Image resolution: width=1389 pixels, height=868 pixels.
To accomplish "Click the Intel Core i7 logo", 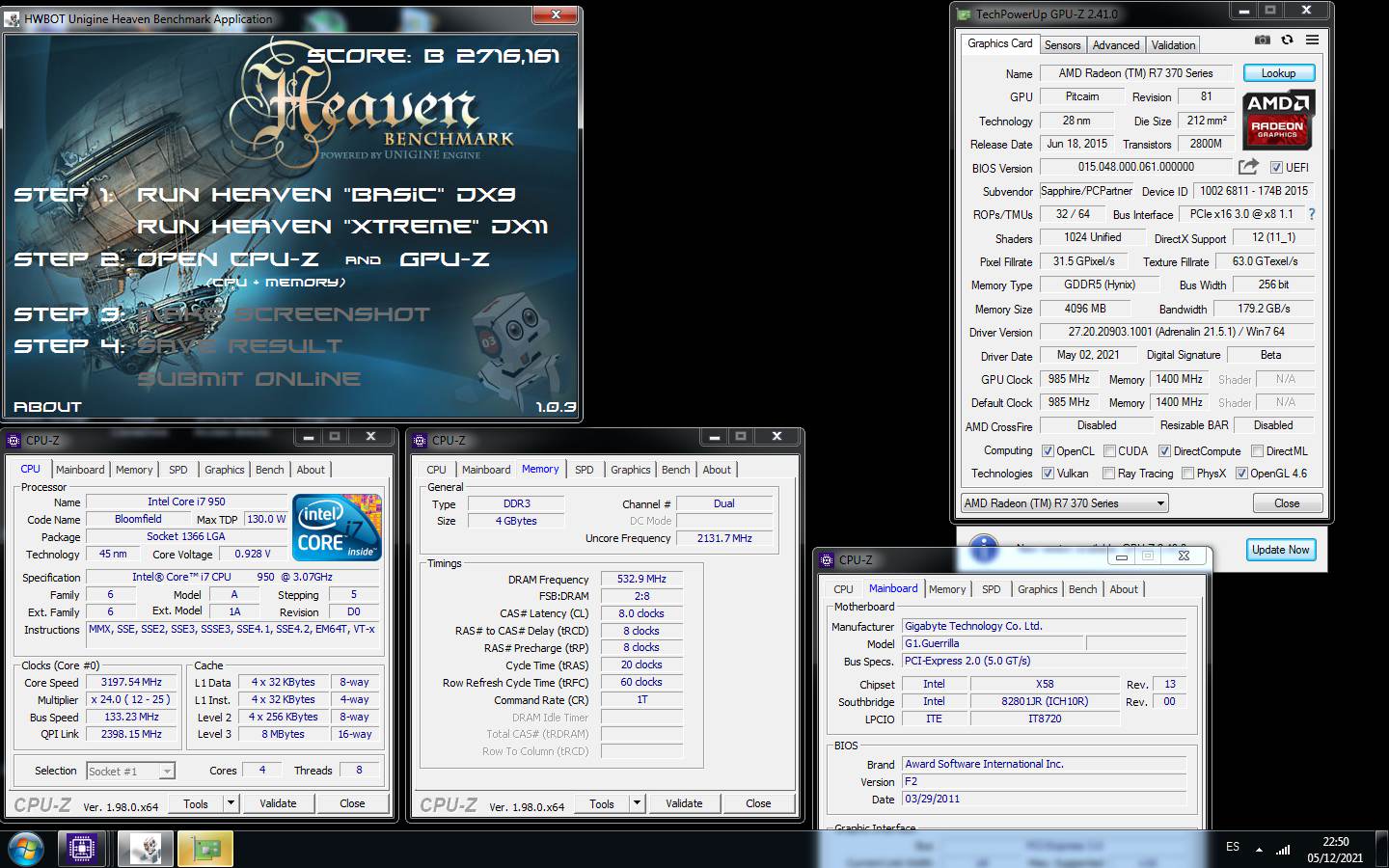I will click(x=337, y=527).
